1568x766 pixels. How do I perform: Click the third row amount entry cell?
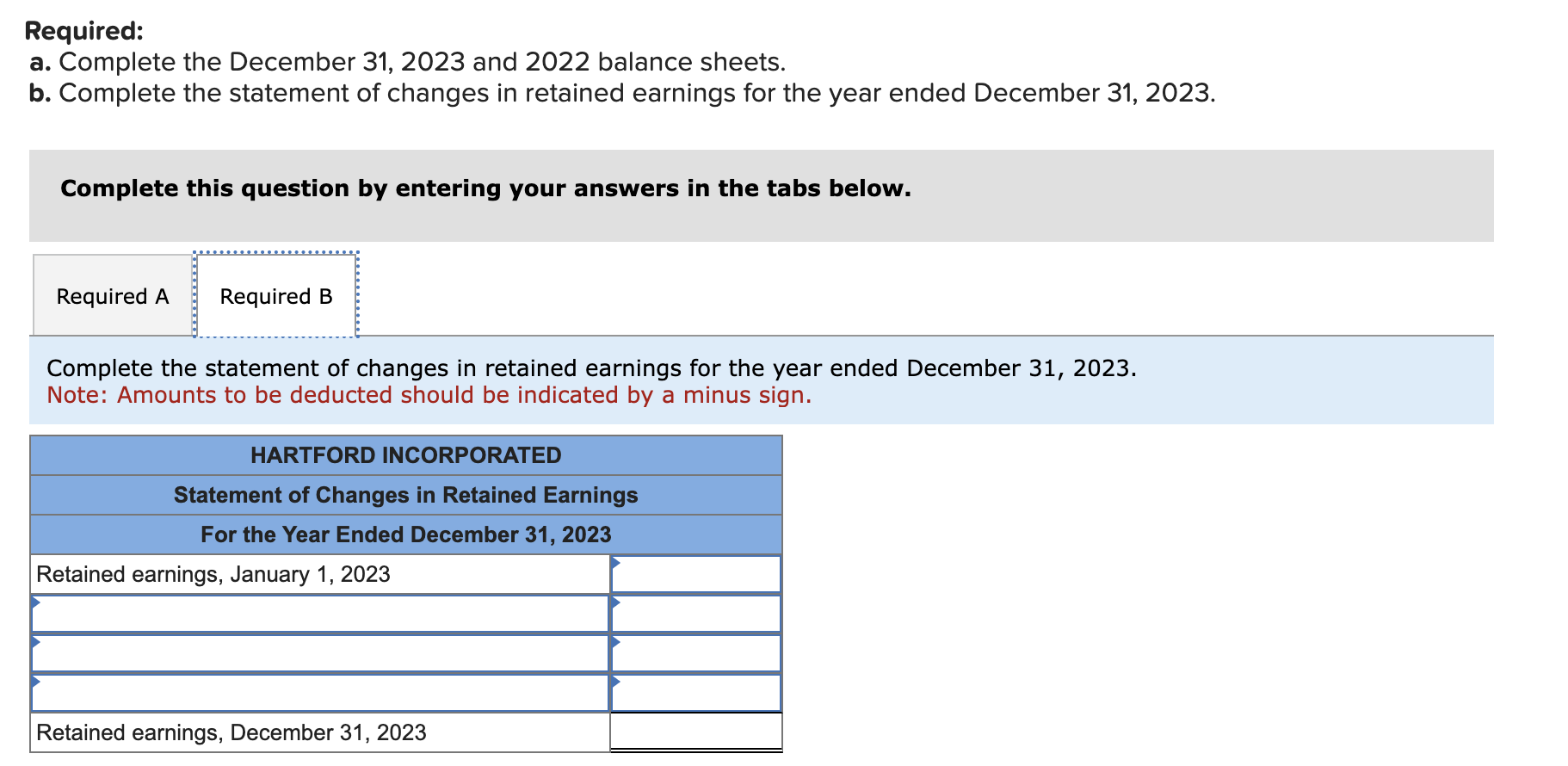point(697,652)
